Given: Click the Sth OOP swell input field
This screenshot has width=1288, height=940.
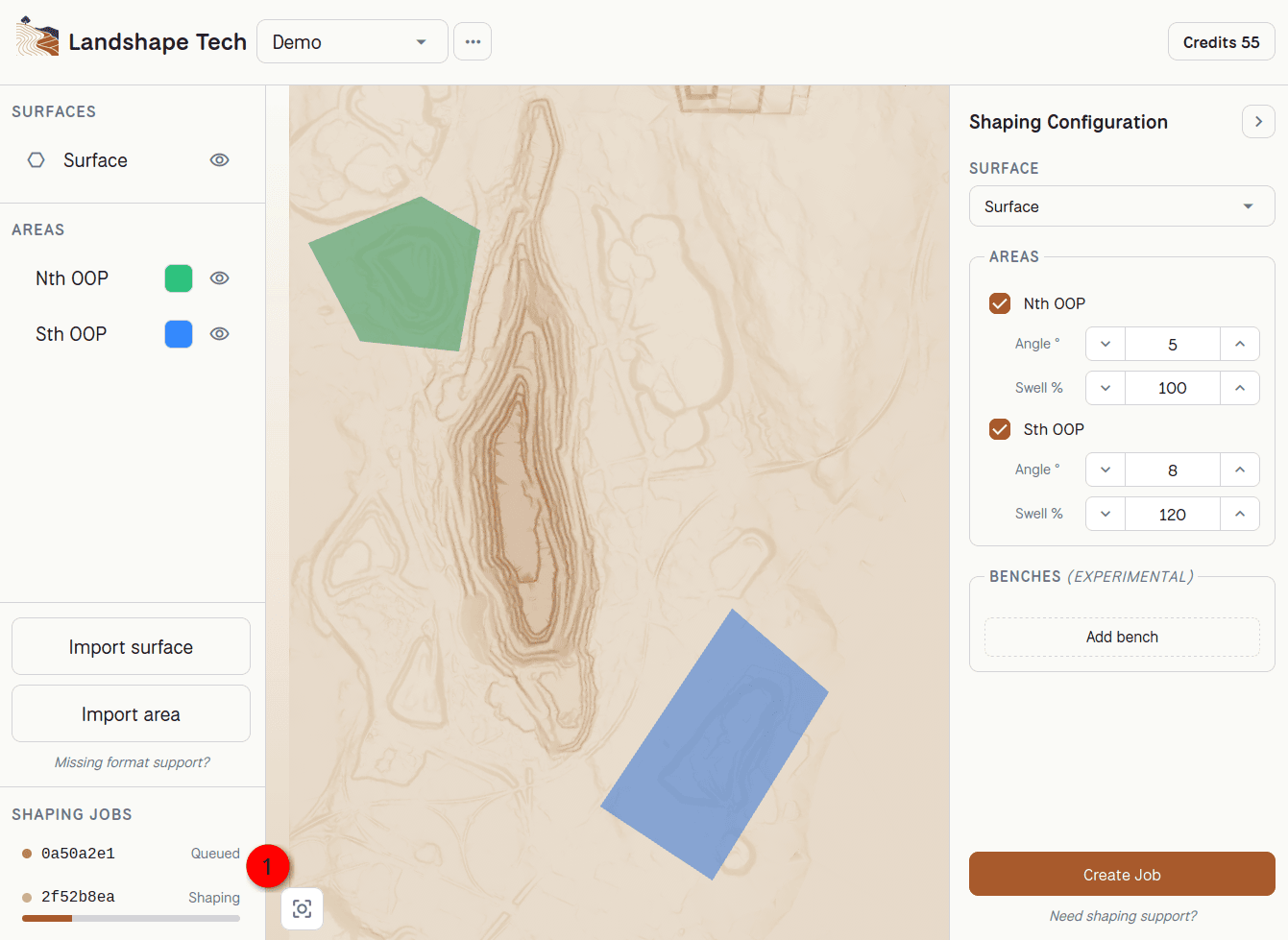Looking at the screenshot, I should pyautogui.click(x=1173, y=514).
